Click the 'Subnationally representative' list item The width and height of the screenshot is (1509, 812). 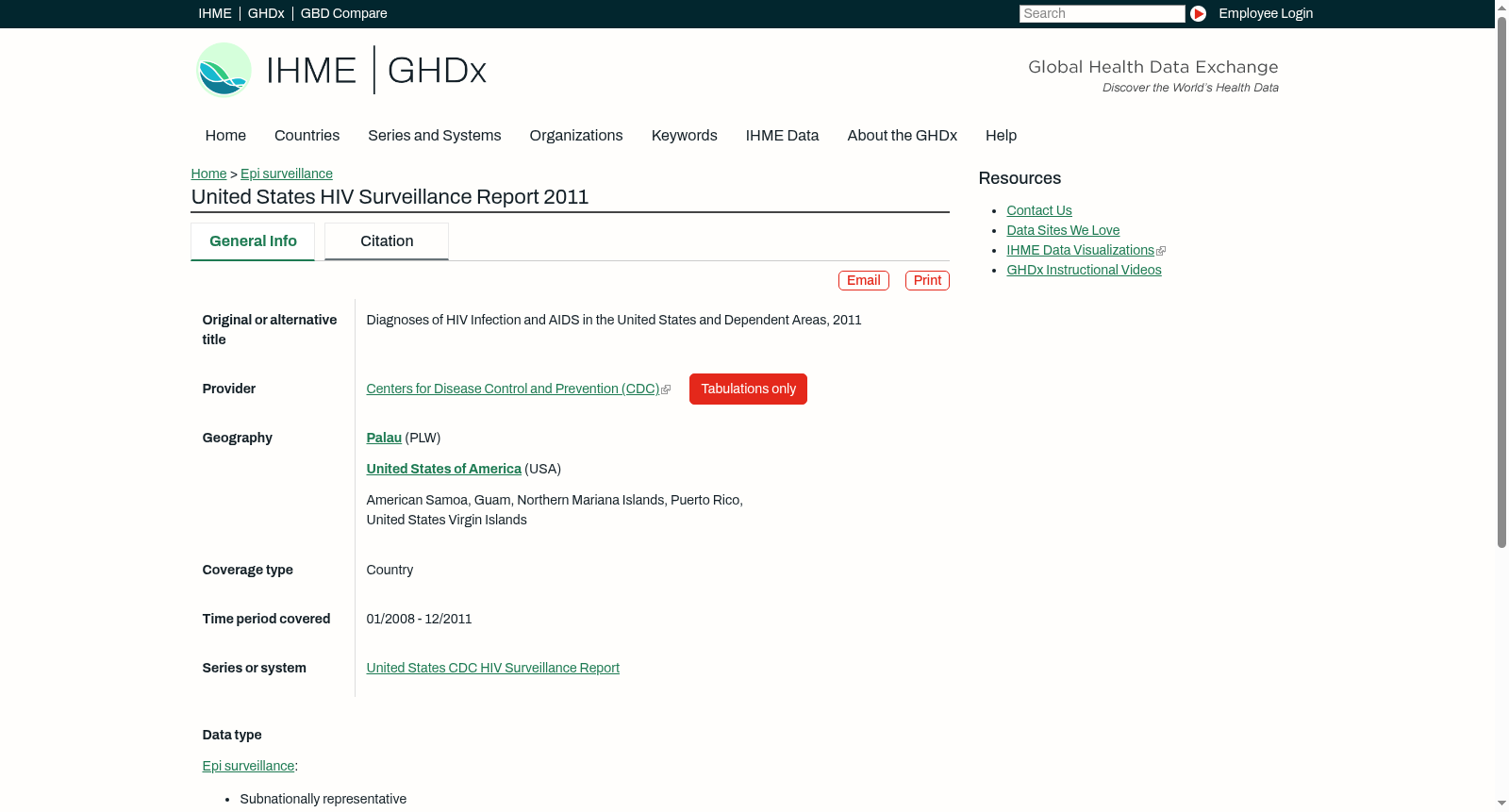tap(323, 799)
